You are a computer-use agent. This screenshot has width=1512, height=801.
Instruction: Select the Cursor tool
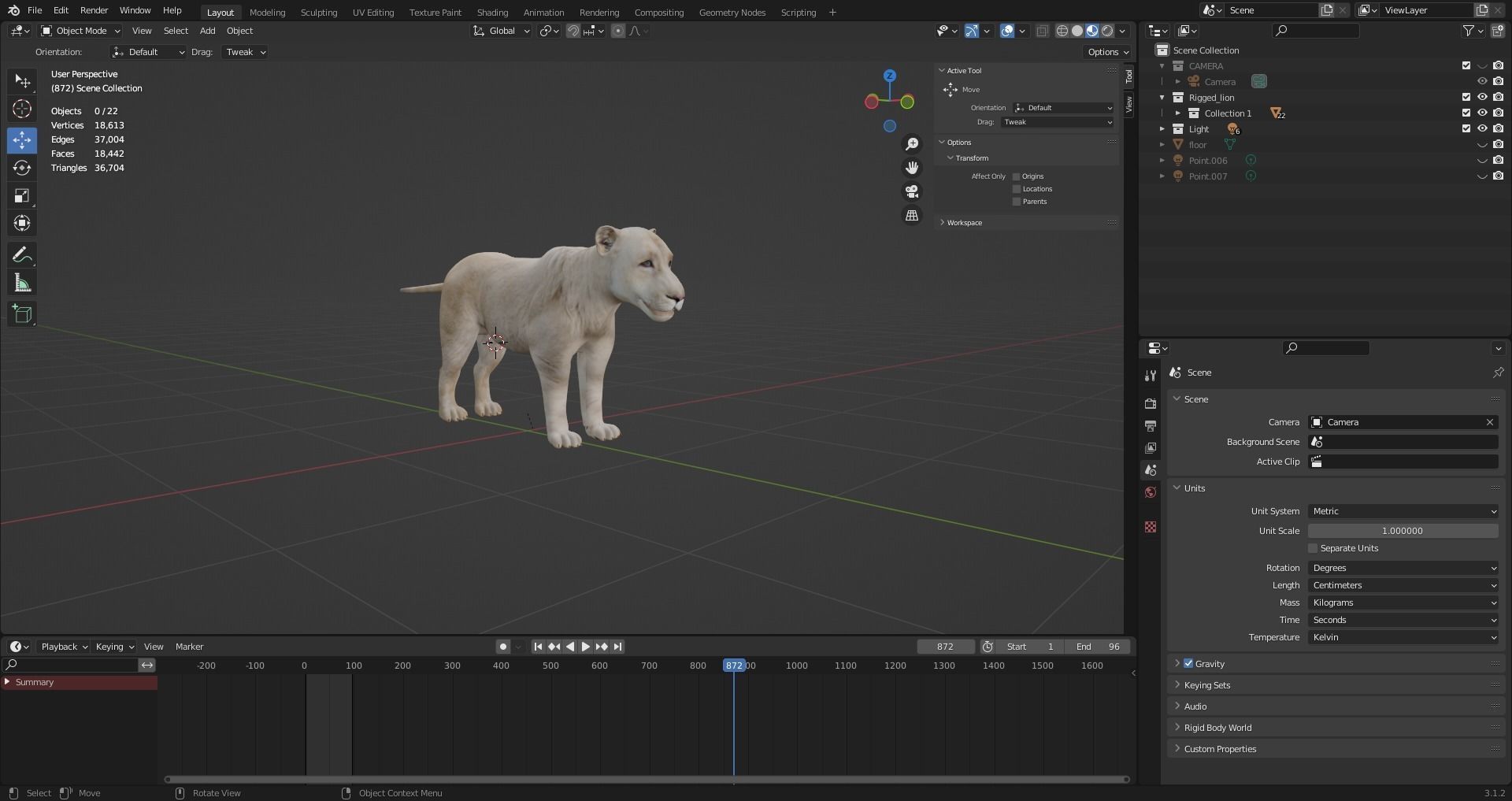[x=22, y=109]
